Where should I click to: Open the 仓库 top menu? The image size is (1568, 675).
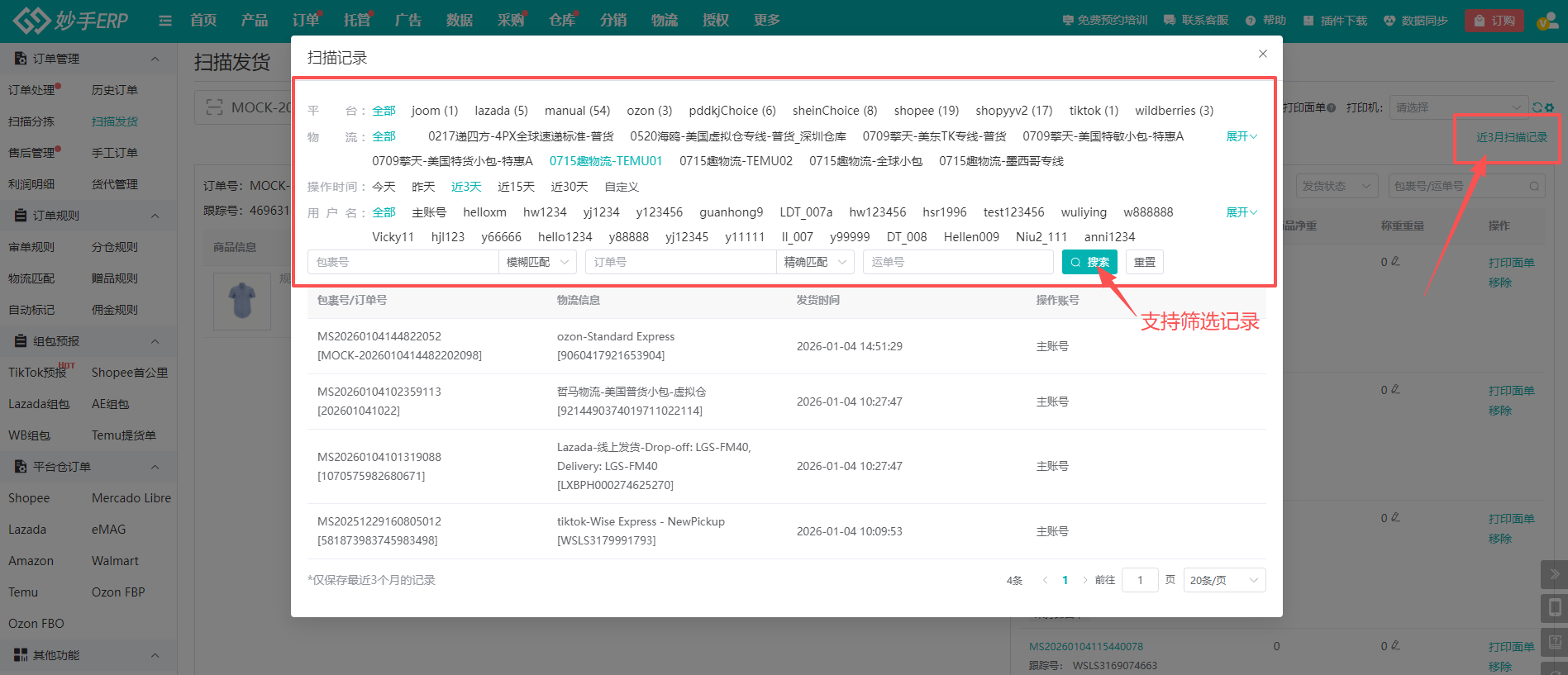point(562,21)
